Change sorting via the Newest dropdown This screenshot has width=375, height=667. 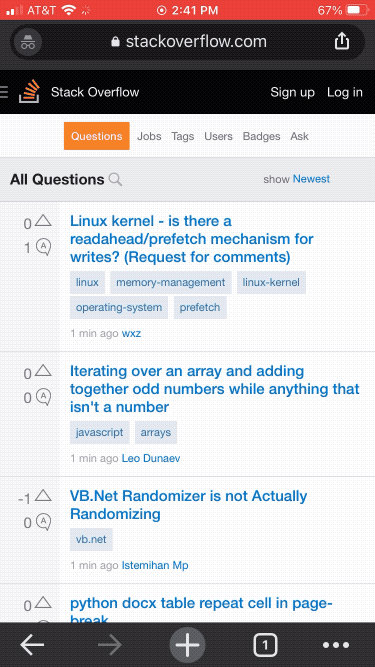tap(311, 179)
